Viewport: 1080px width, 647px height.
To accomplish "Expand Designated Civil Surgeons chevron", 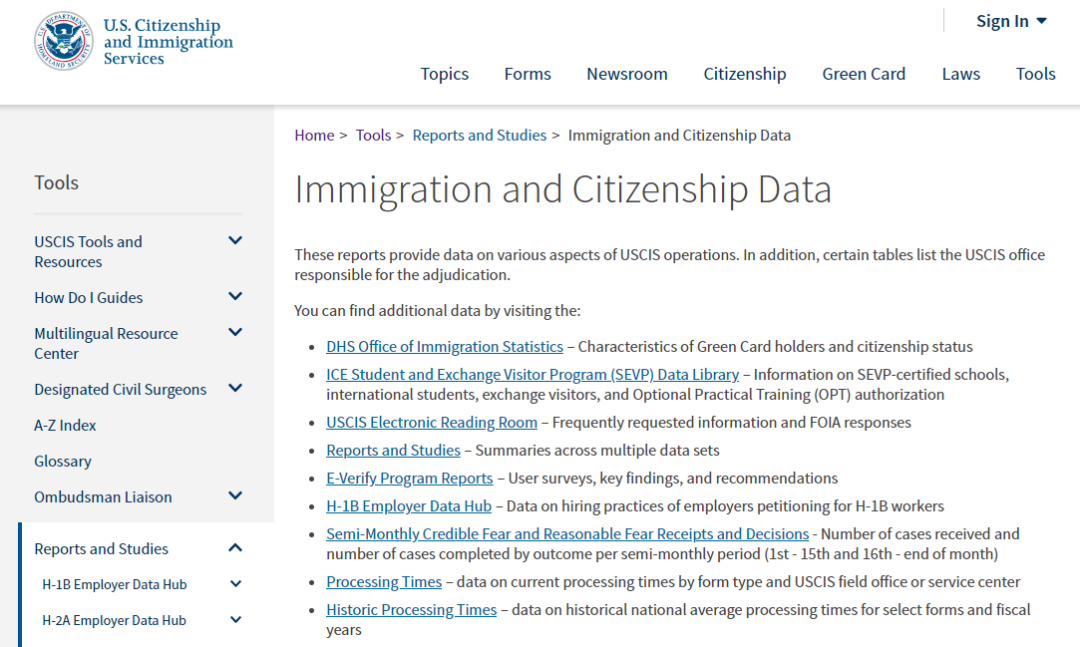I will [x=235, y=388].
